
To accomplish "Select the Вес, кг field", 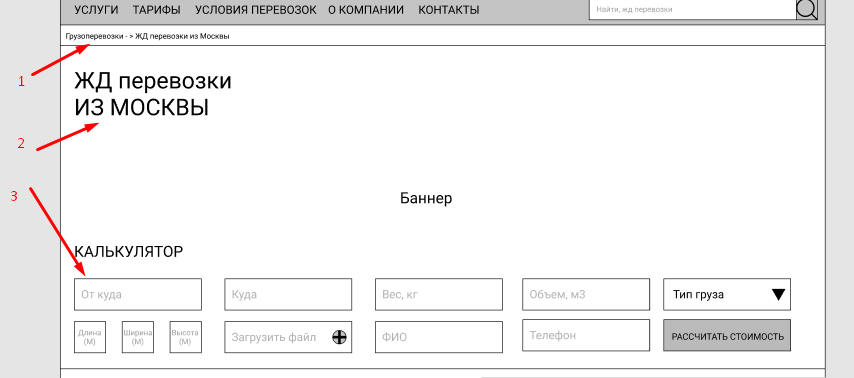I will point(438,295).
